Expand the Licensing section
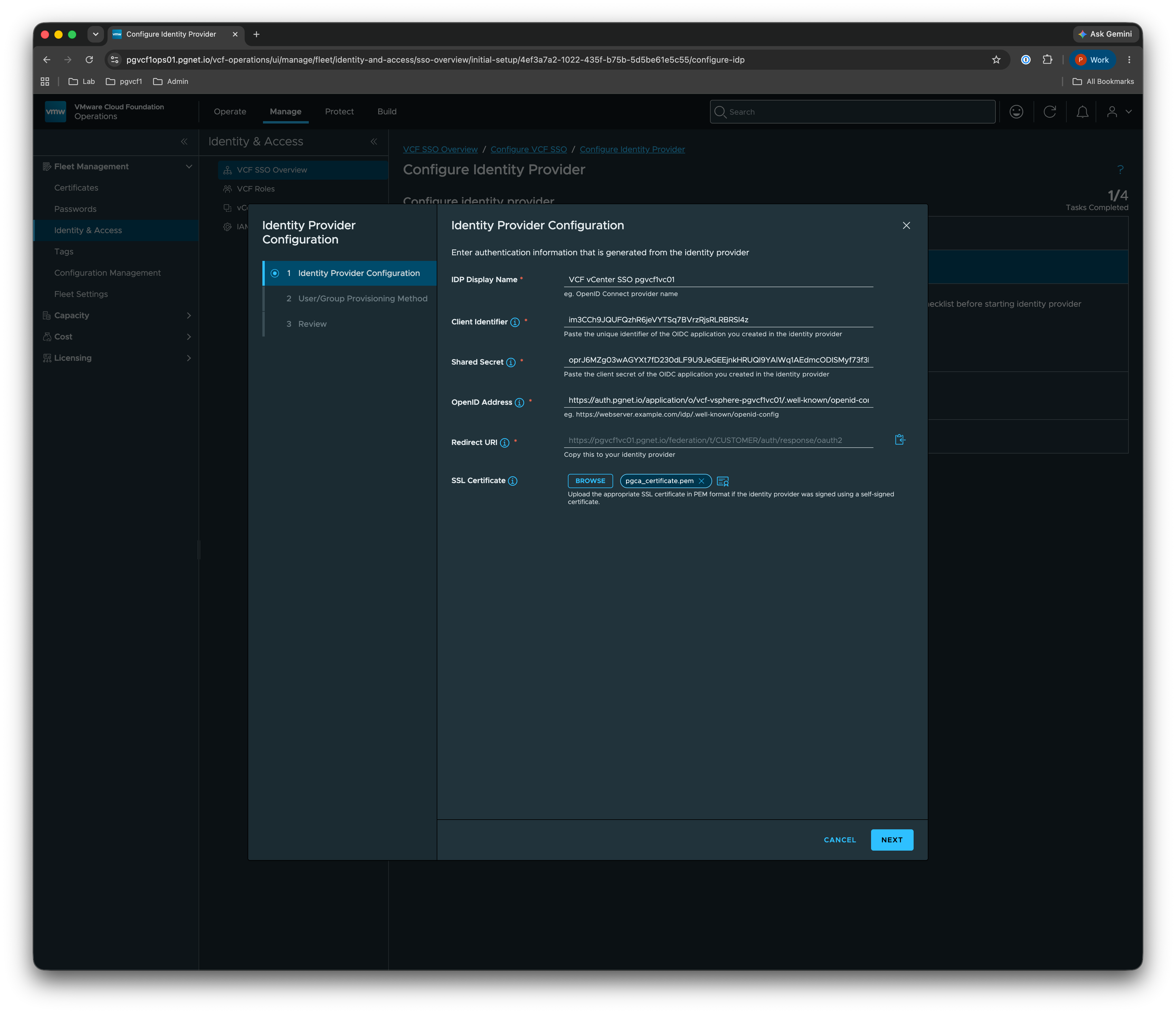Viewport: 1176px width, 1014px height. (x=189, y=358)
